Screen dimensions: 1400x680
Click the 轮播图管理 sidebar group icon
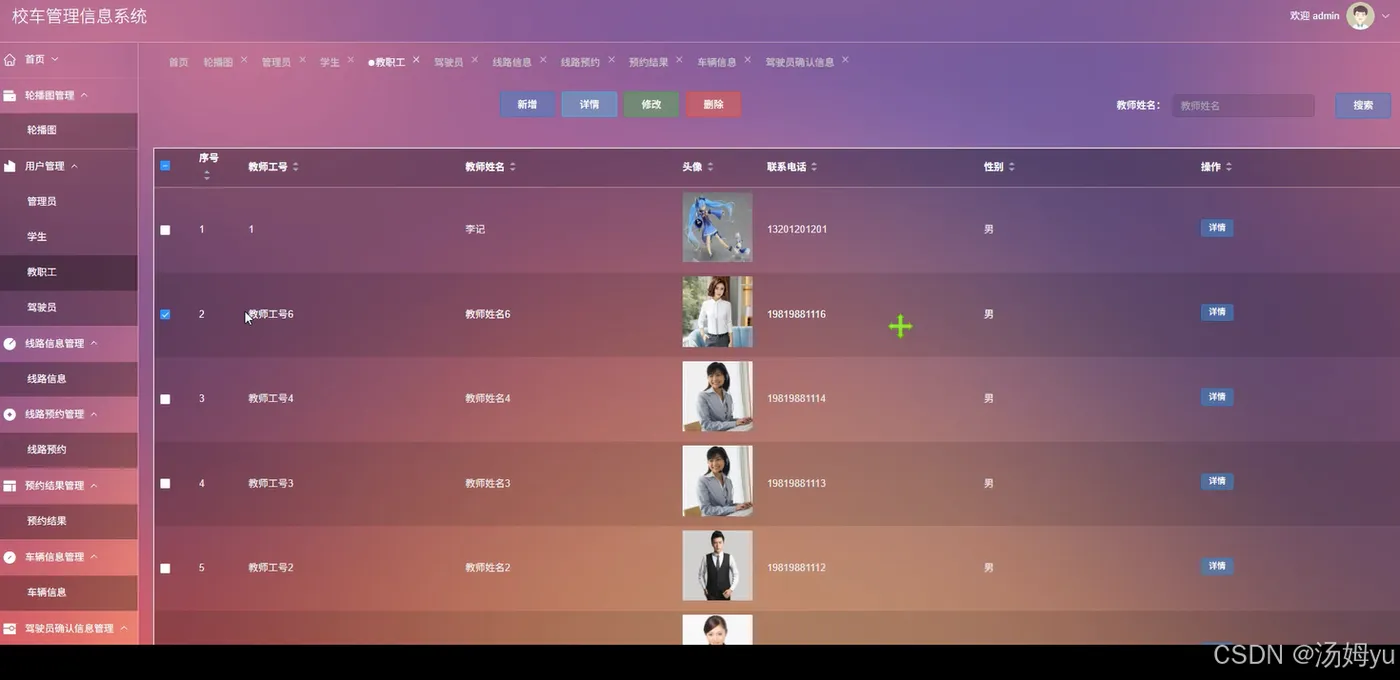10,96
